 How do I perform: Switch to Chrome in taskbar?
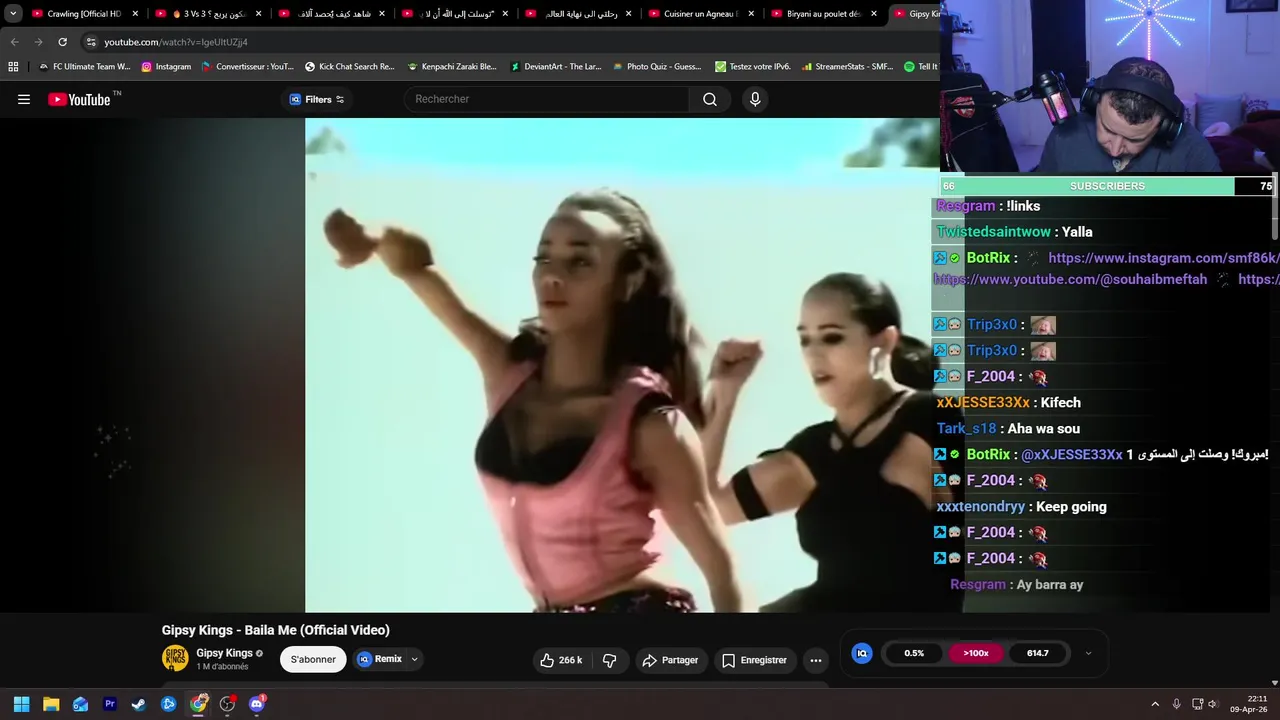coord(199,704)
